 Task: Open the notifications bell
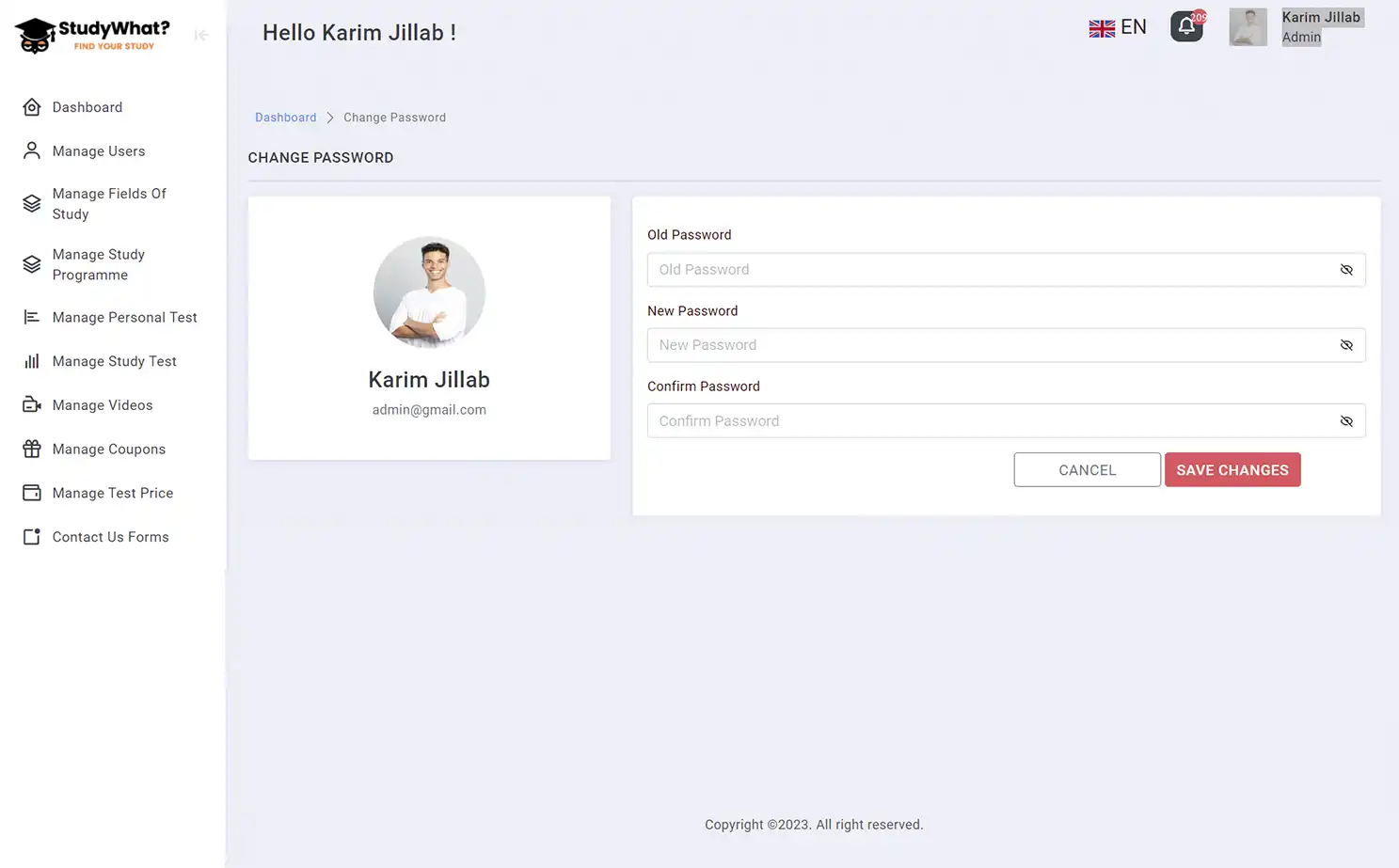pyautogui.click(x=1186, y=26)
